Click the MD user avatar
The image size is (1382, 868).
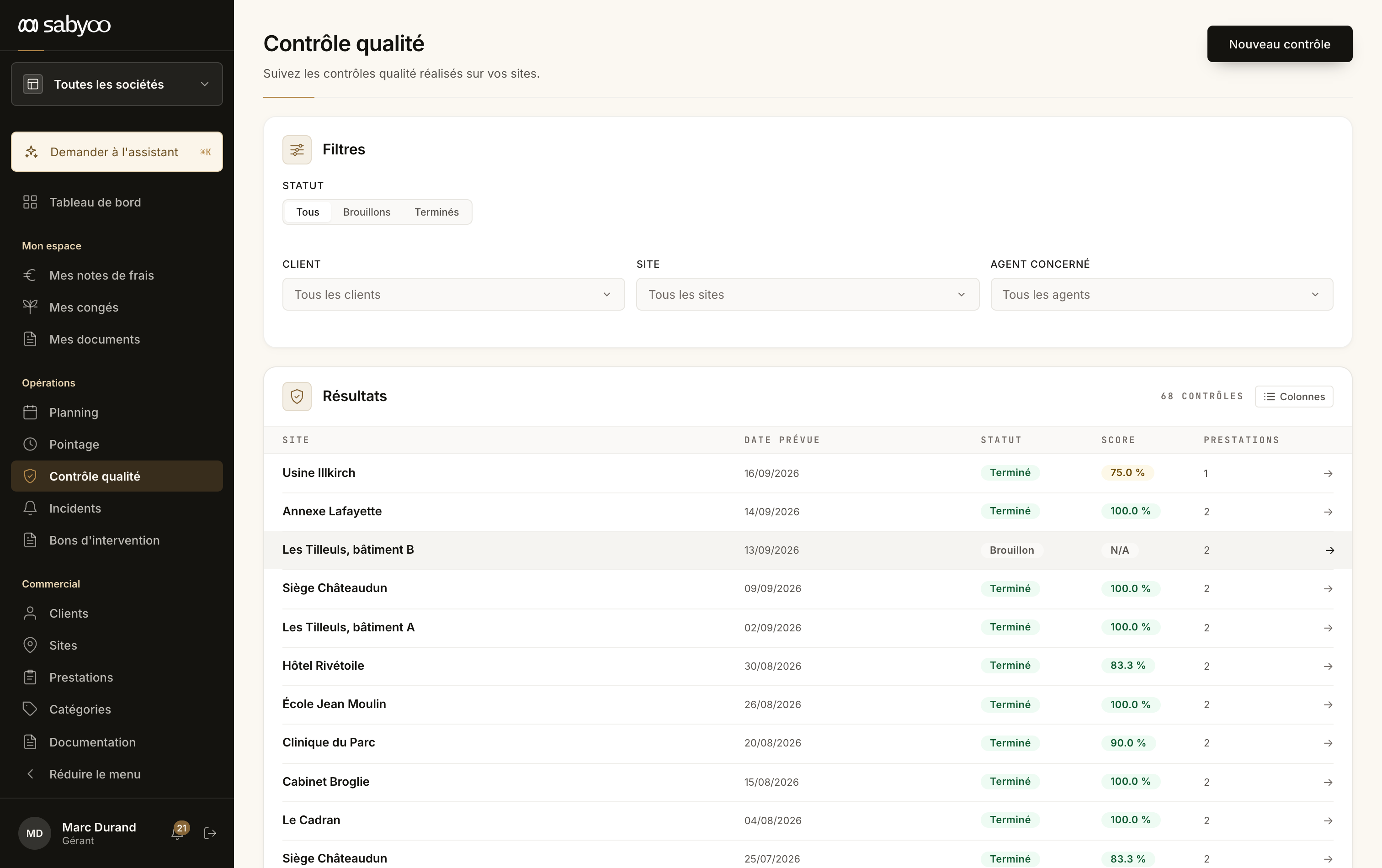34,833
